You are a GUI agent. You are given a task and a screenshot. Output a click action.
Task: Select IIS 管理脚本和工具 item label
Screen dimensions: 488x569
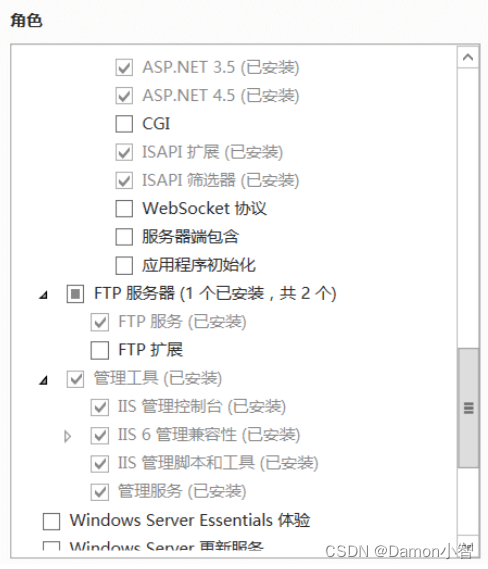(218, 463)
